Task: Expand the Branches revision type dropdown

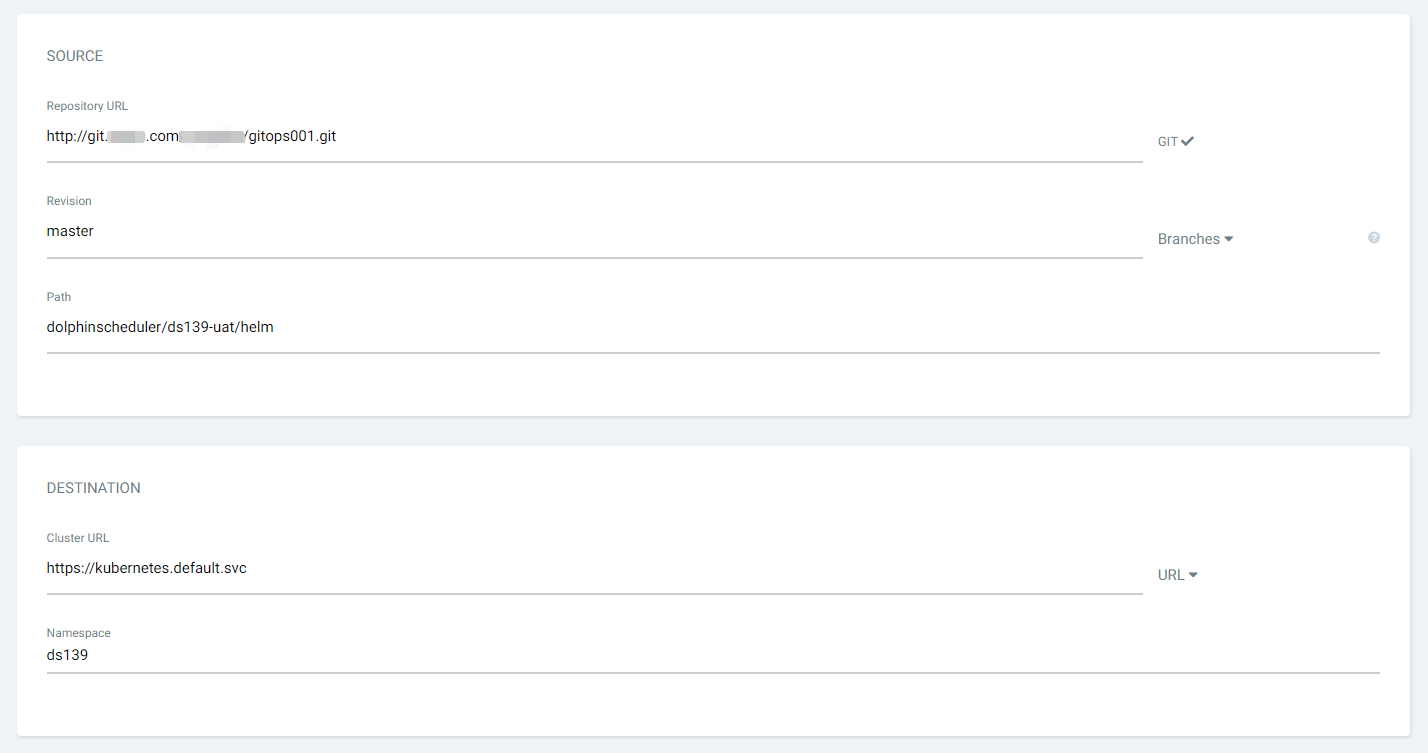Action: coord(1189,239)
